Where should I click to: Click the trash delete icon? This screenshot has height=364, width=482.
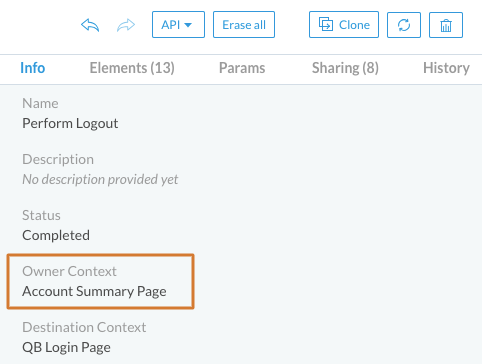click(446, 25)
